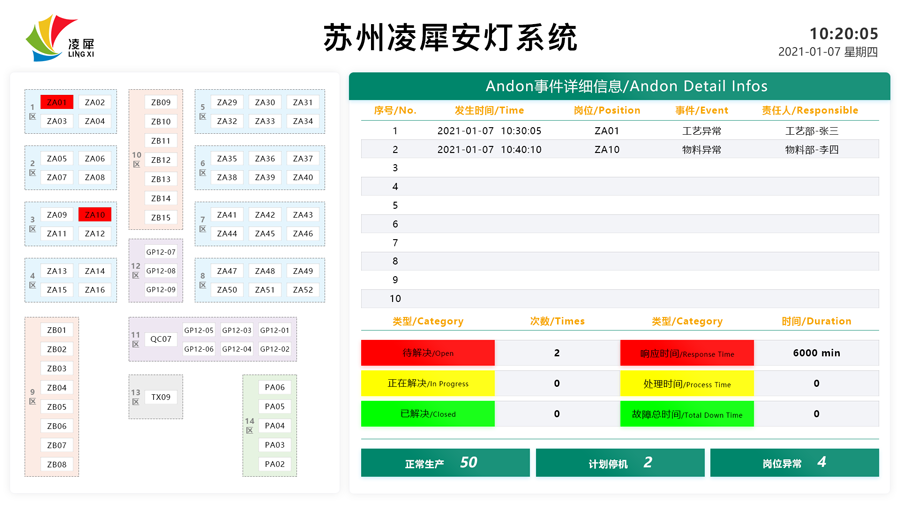Viewport: 900px width, 506px height.
Task: Click the 岗位异常 4 summary button
Action: pos(794,463)
